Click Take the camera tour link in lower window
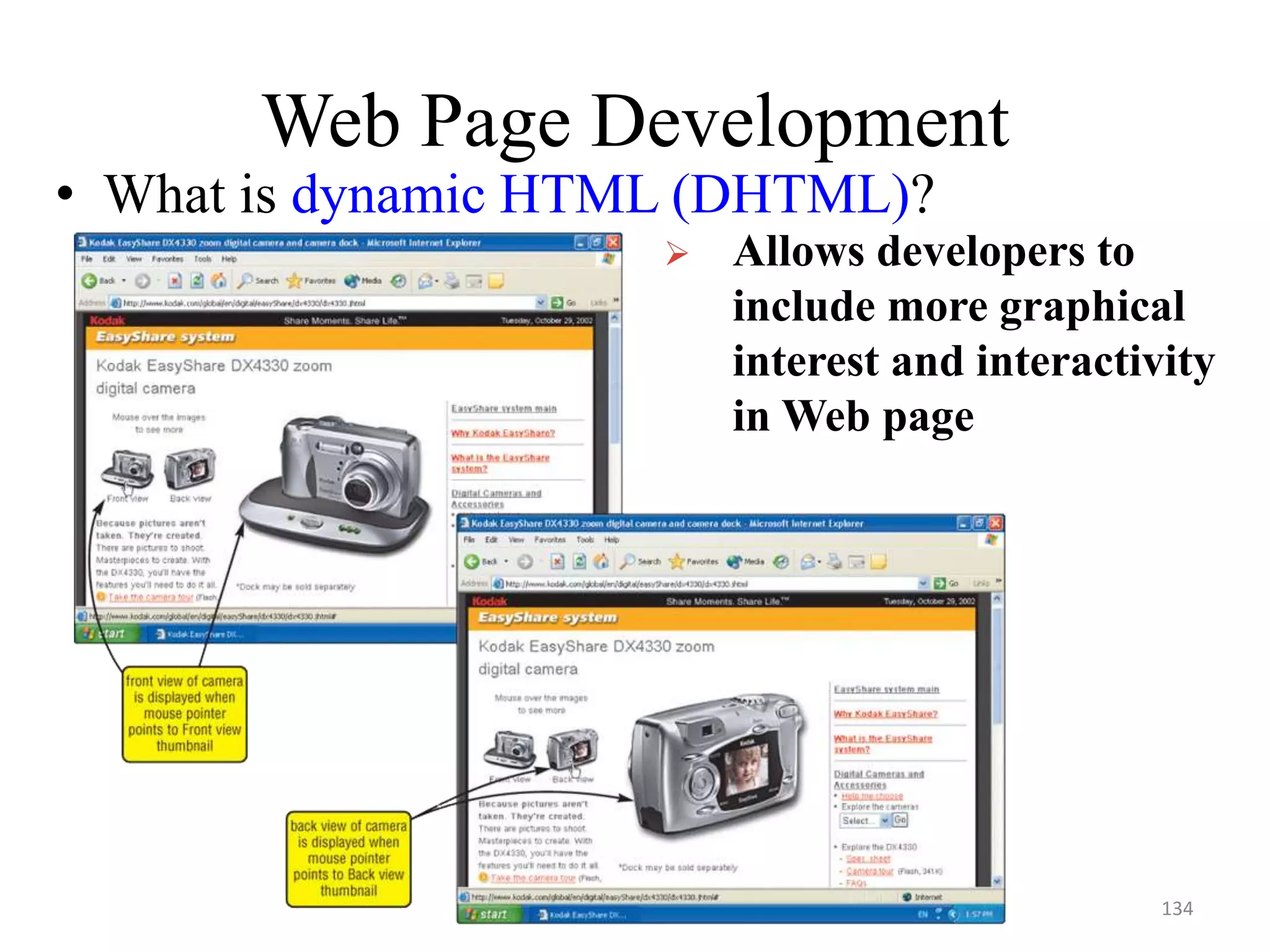This screenshot has height=952, width=1270. coord(533,878)
